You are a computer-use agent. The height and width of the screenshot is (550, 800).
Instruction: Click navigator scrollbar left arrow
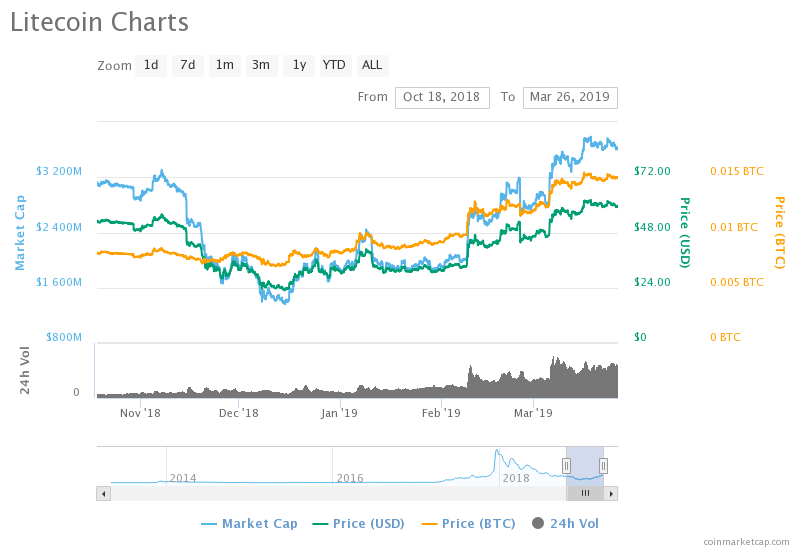coord(103,493)
